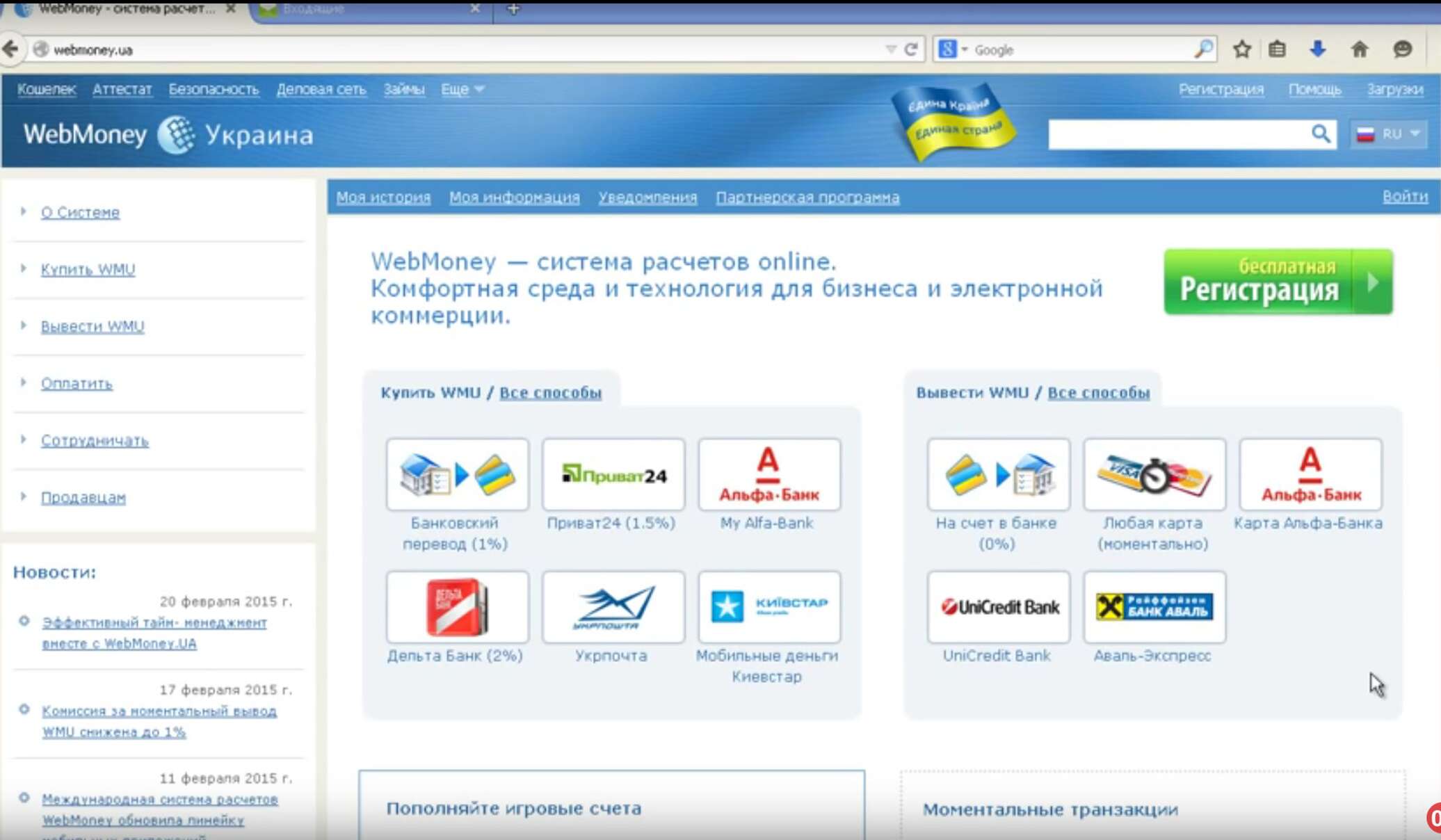
Task: Open the Купить WMU sidebar link
Action: coord(88,269)
